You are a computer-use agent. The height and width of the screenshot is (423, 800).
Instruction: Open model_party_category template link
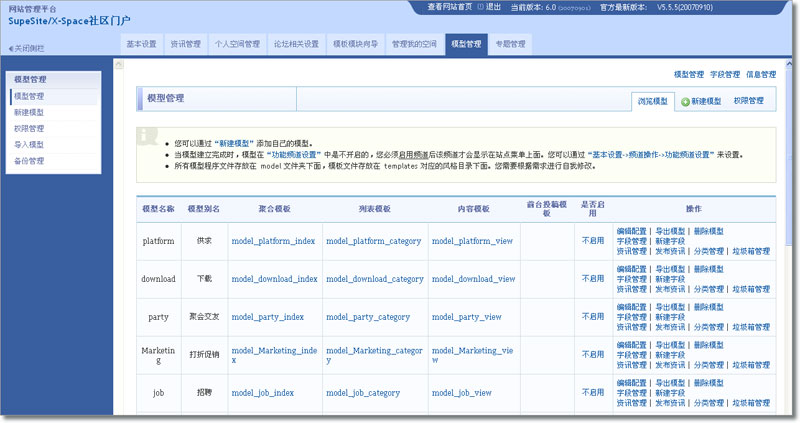(368, 317)
